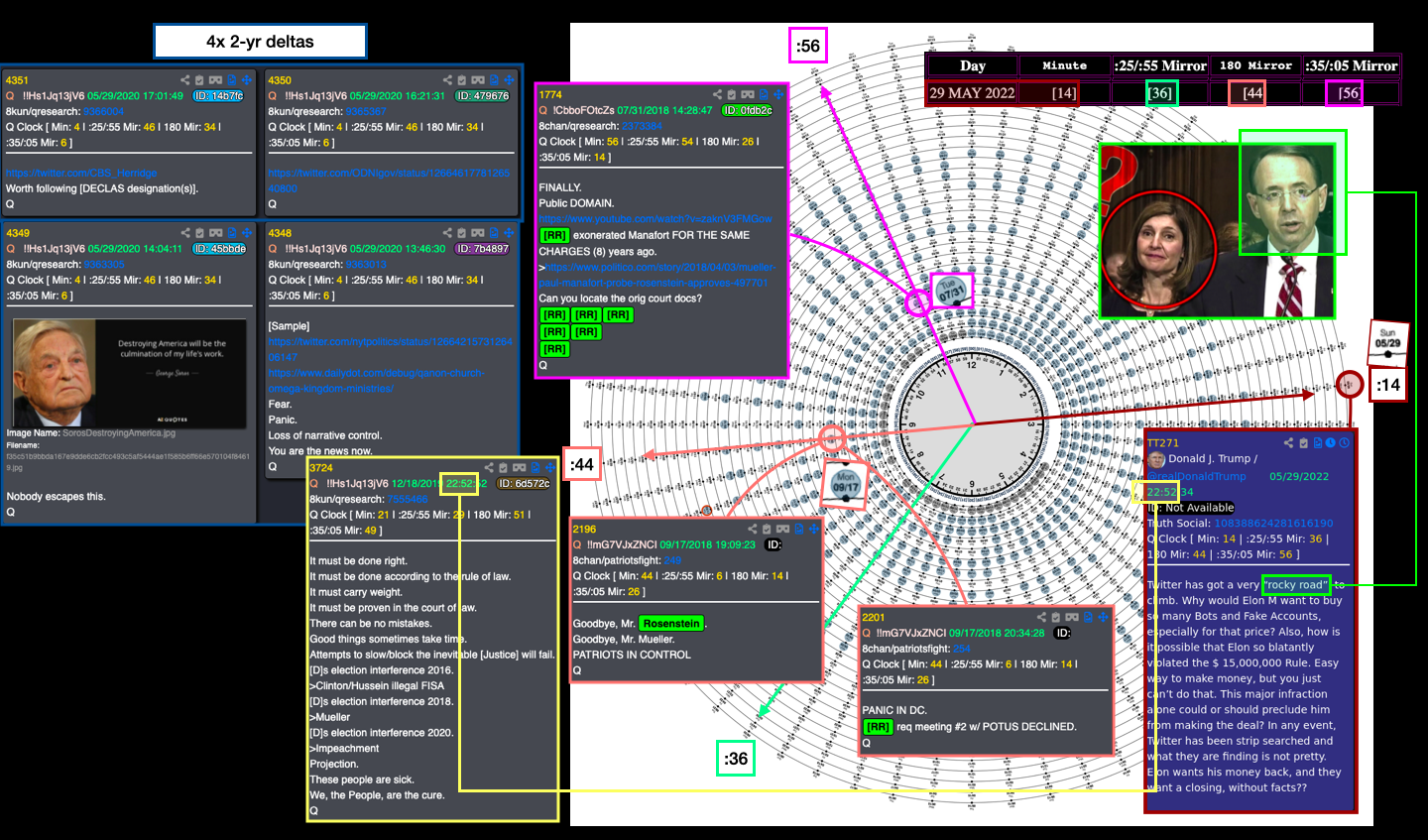Open the twitter.com/ODNIgov status link

click(389, 180)
